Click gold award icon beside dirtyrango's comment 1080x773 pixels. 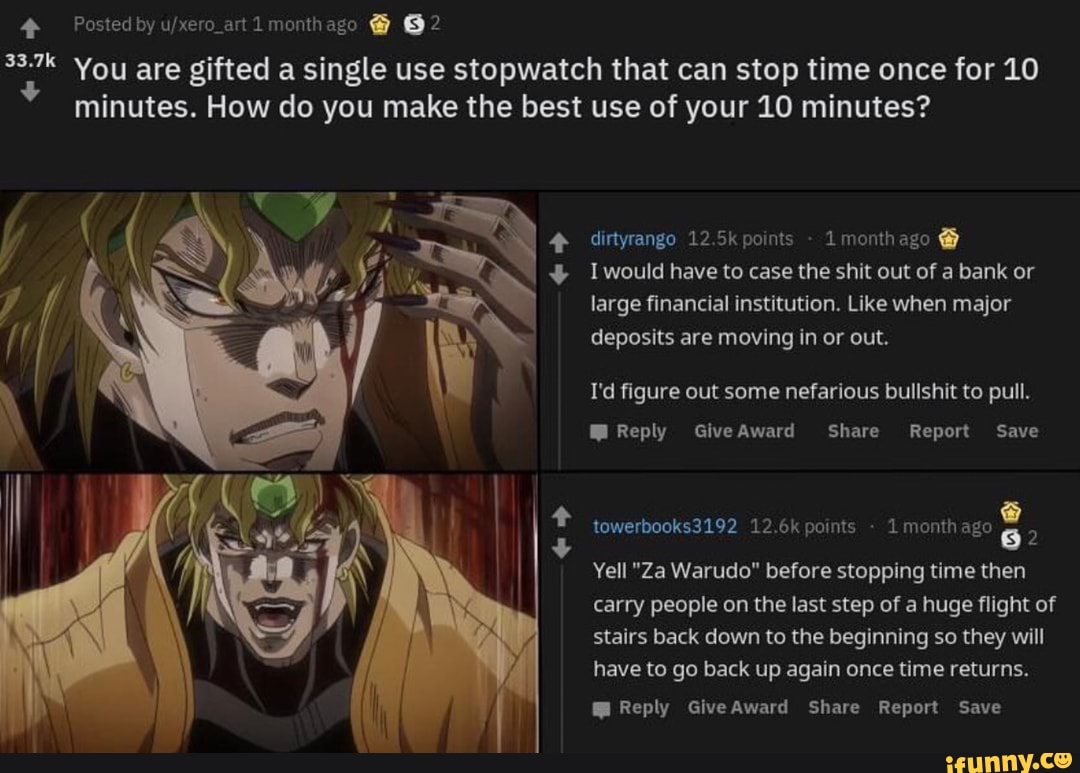tap(949, 238)
